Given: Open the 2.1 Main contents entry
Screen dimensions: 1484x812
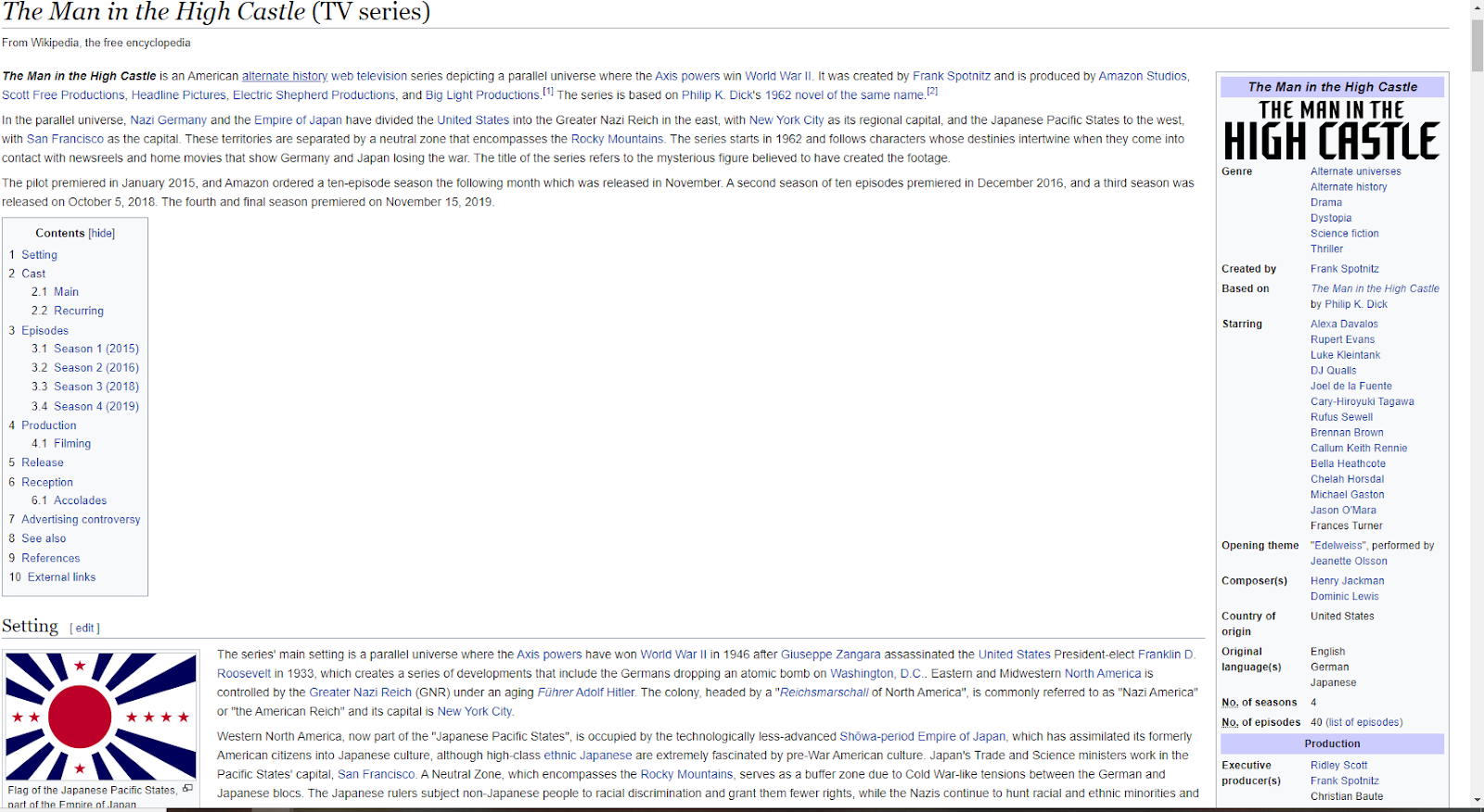Looking at the screenshot, I should (66, 292).
